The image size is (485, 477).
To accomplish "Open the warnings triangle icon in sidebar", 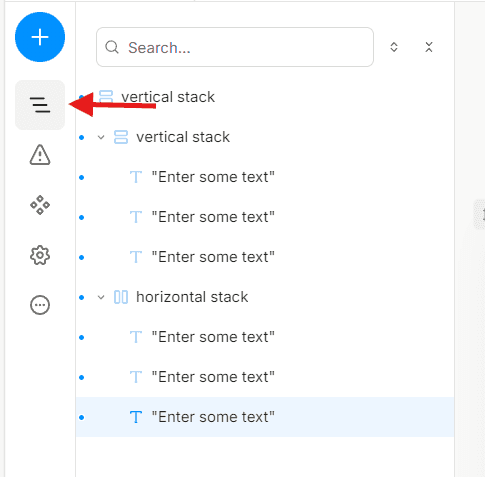I will (x=40, y=155).
